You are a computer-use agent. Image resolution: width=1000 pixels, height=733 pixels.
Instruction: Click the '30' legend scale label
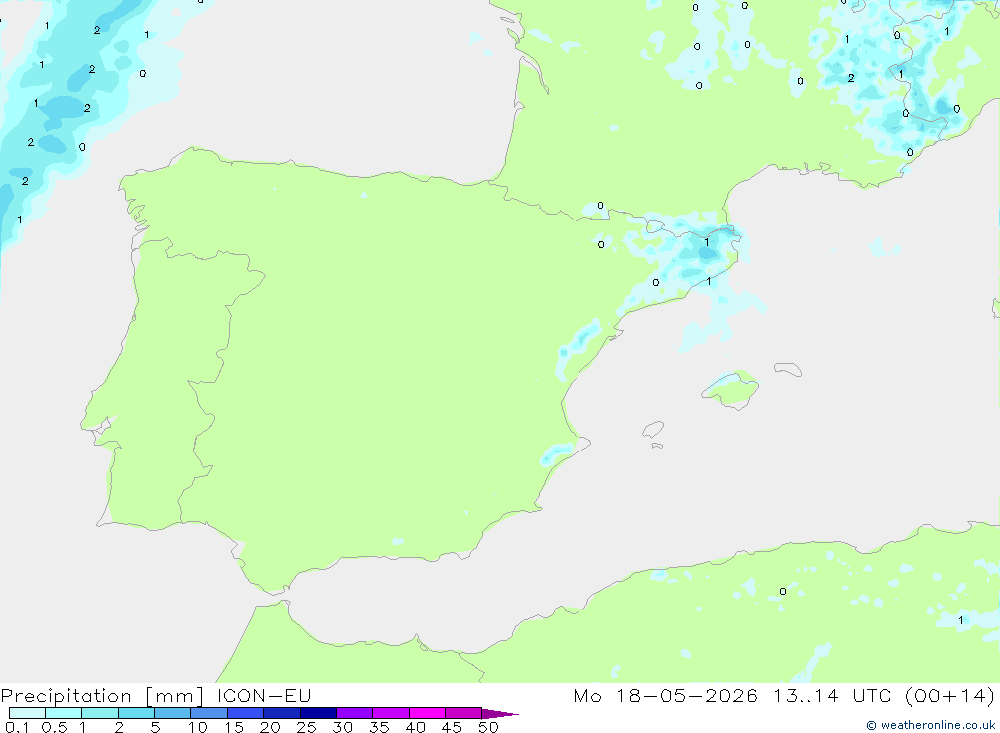click(x=343, y=727)
